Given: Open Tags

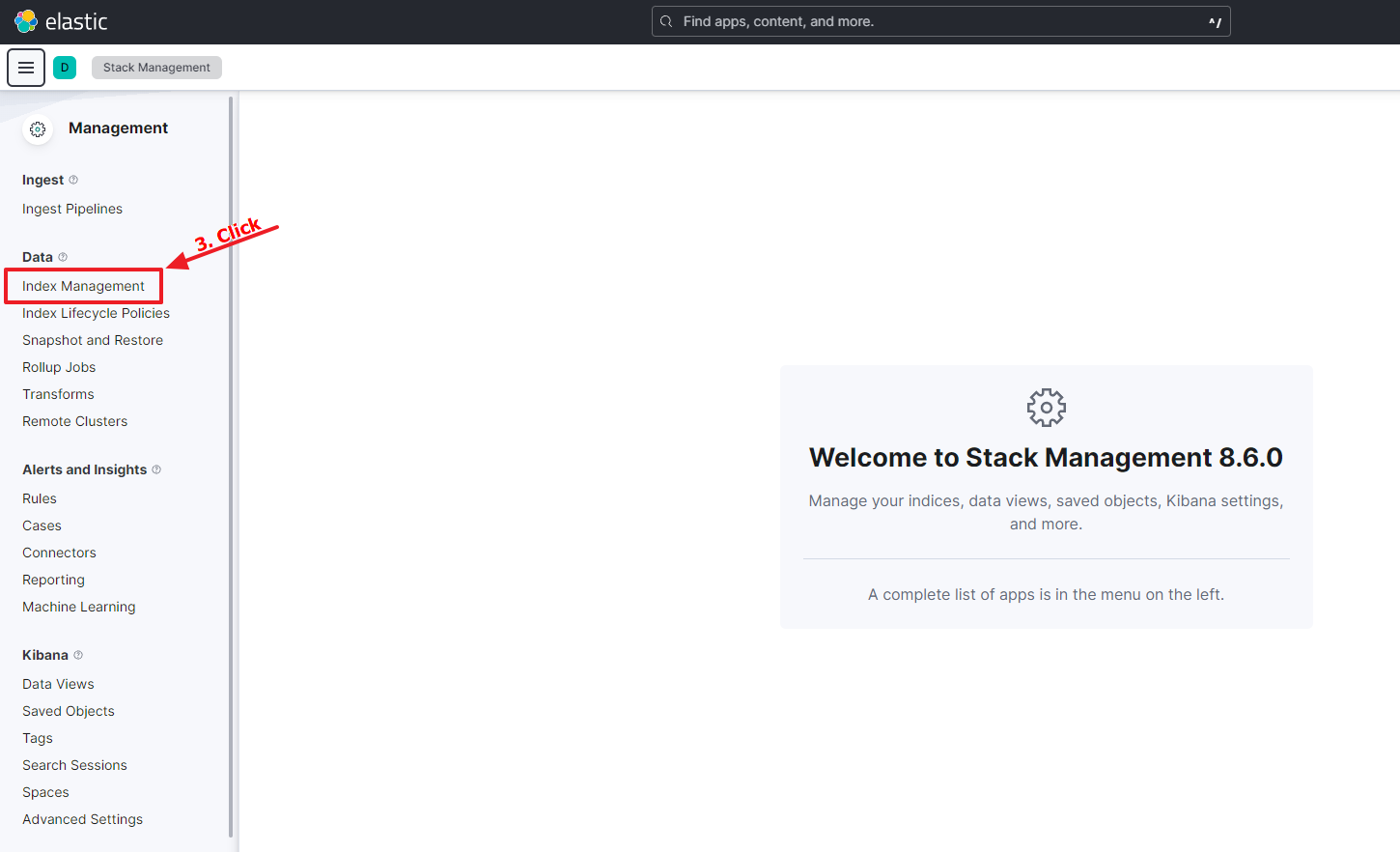Looking at the screenshot, I should coord(38,738).
